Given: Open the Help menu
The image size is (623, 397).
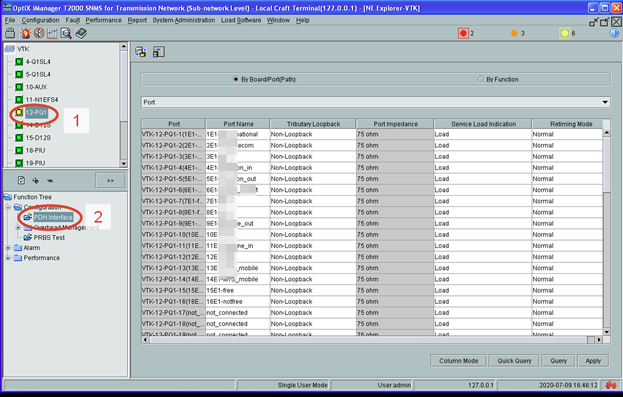Looking at the screenshot, I should click(302, 20).
